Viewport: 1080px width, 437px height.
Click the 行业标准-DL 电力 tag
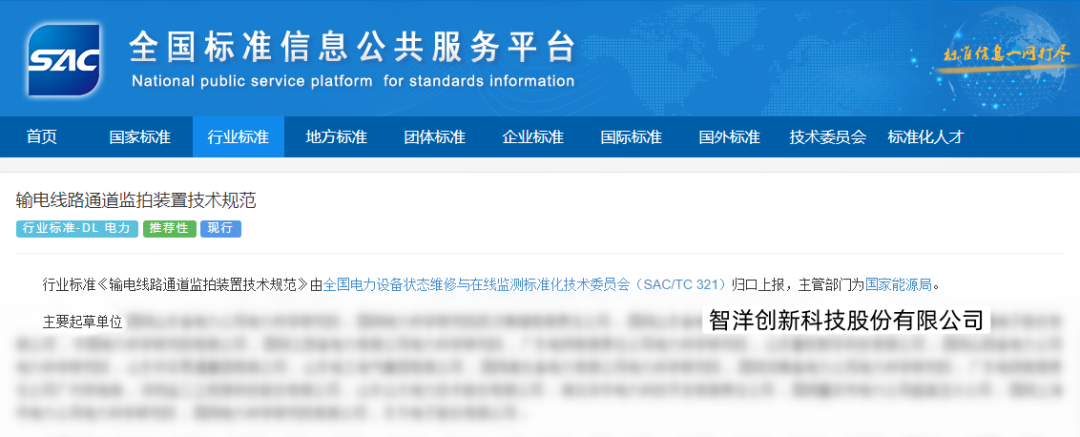click(x=77, y=229)
